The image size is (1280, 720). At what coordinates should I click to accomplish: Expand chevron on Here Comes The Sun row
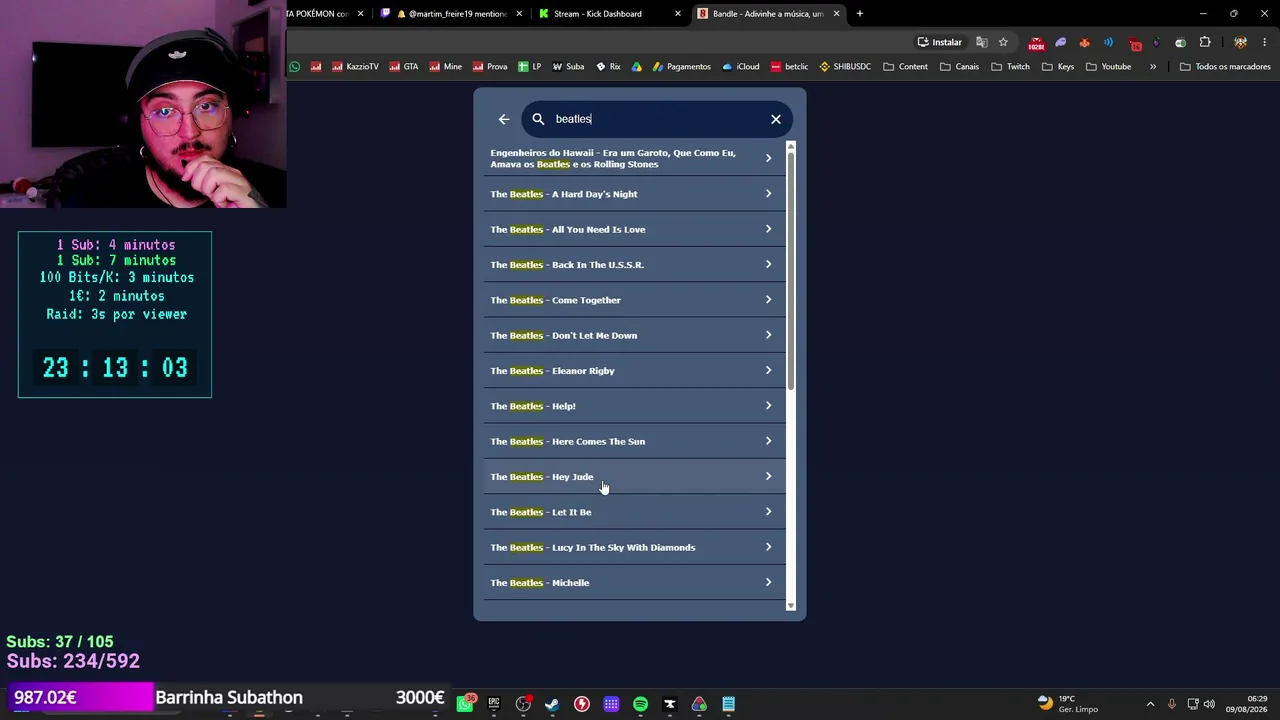768,441
